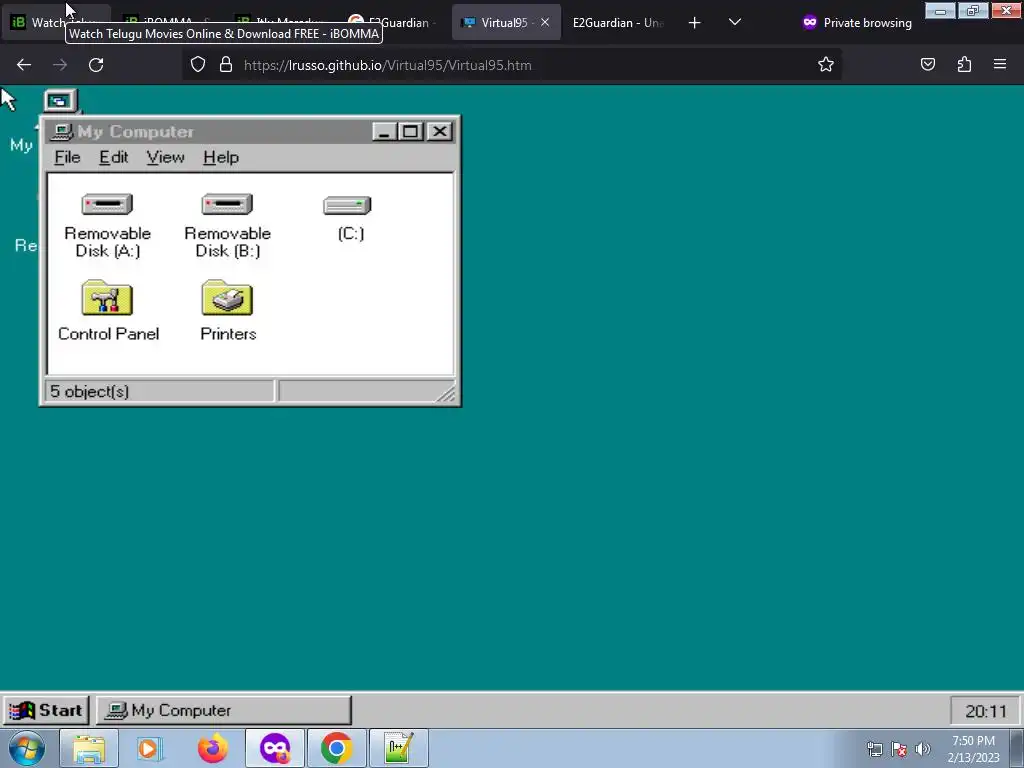1024x768 pixels.
Task: Go back to previous page
Action: click(24, 65)
